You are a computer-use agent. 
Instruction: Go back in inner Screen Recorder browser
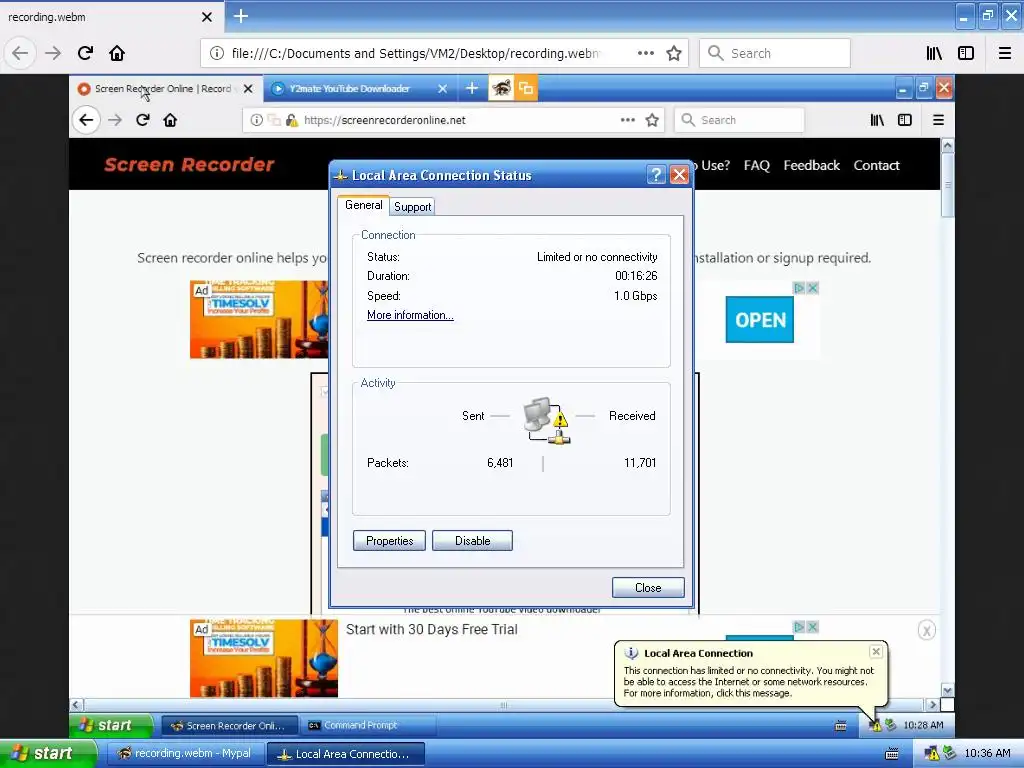pyautogui.click(x=86, y=120)
